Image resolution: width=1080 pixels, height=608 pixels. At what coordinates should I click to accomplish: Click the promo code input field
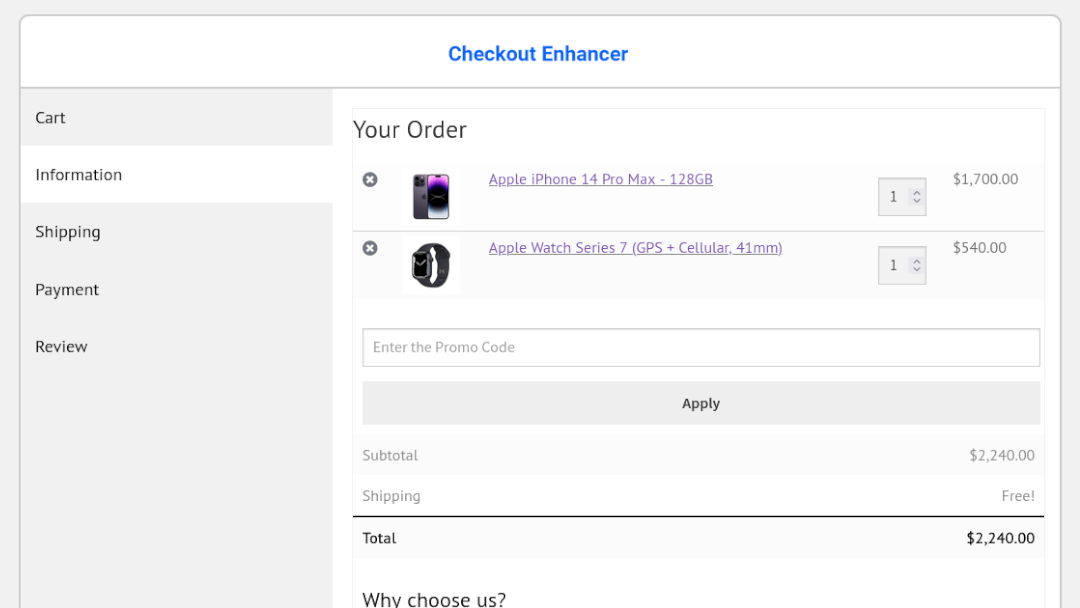pyautogui.click(x=700, y=347)
